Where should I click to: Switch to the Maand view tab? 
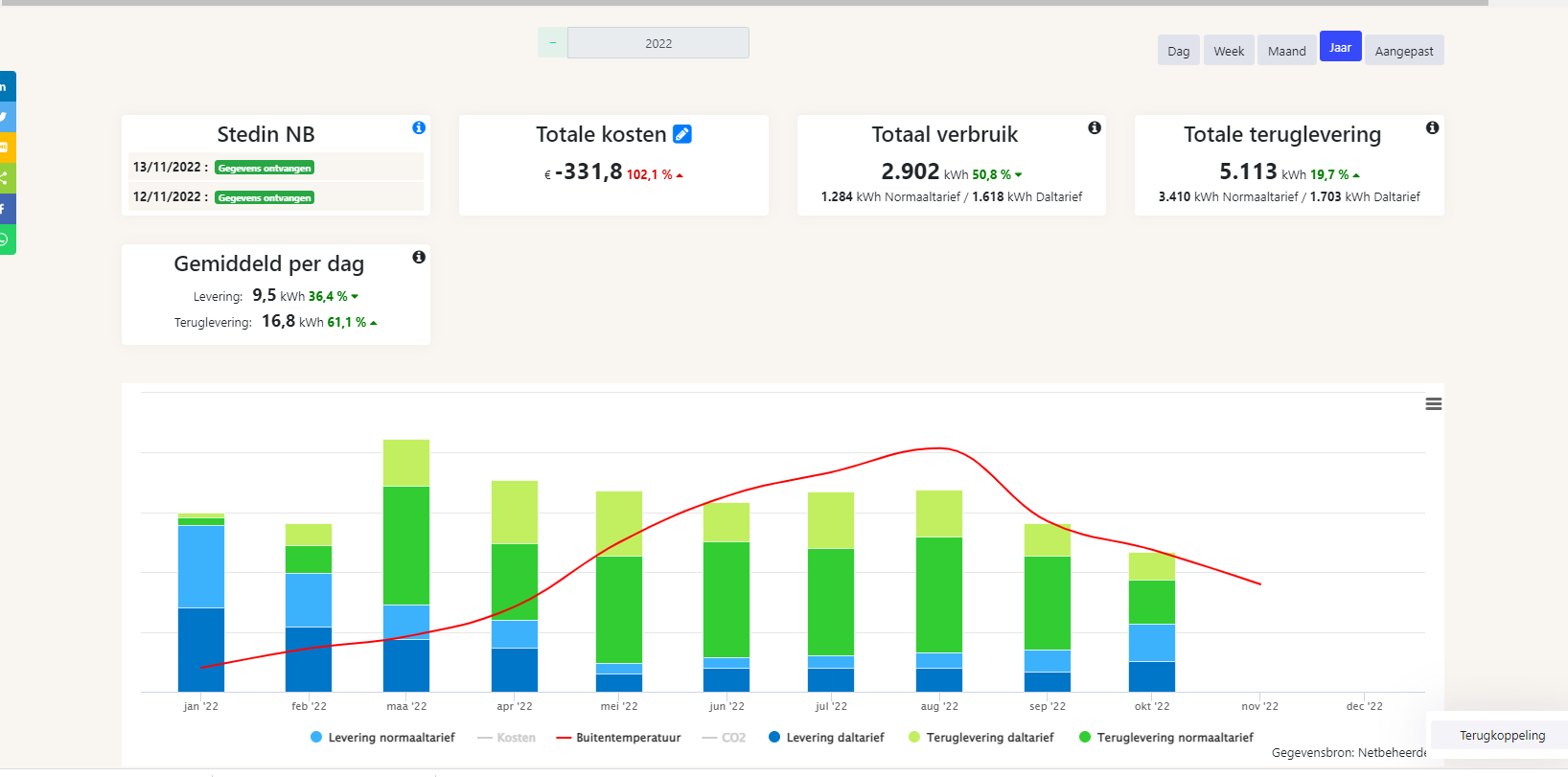[1286, 51]
